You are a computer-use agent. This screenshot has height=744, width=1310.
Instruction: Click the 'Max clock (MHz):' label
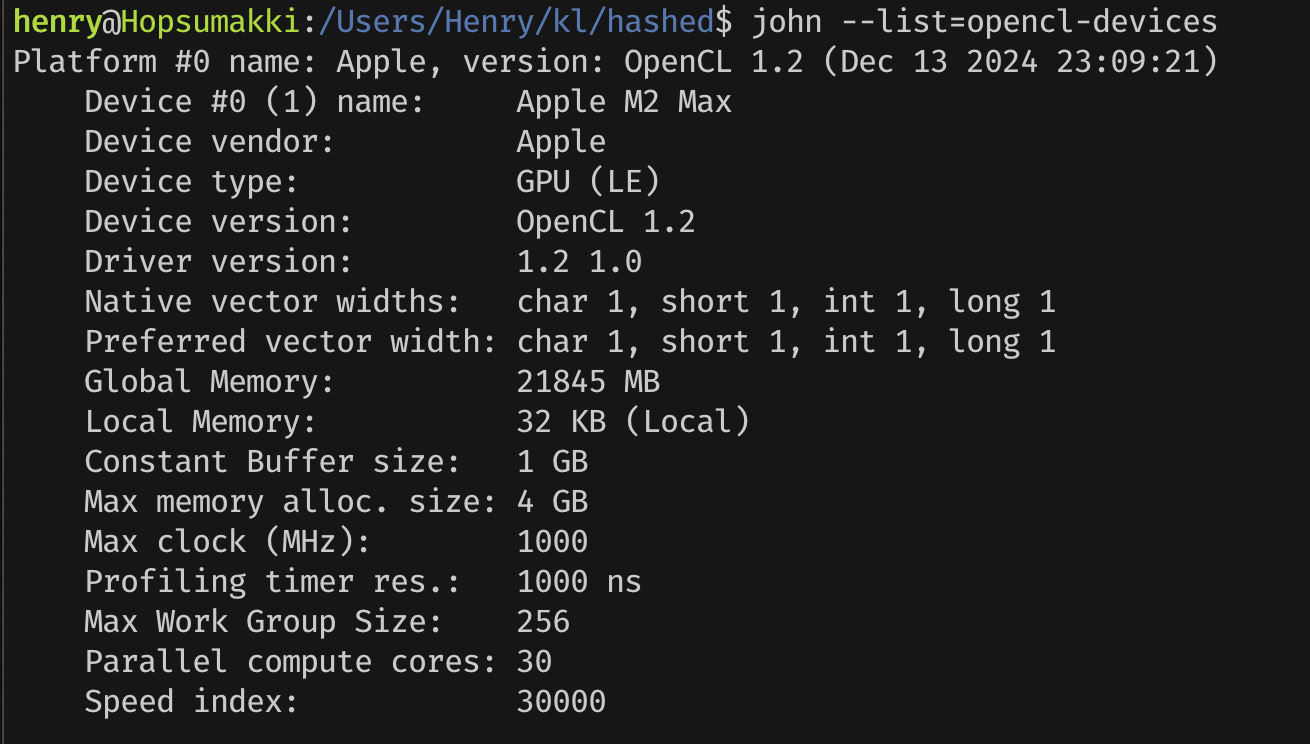pos(227,542)
